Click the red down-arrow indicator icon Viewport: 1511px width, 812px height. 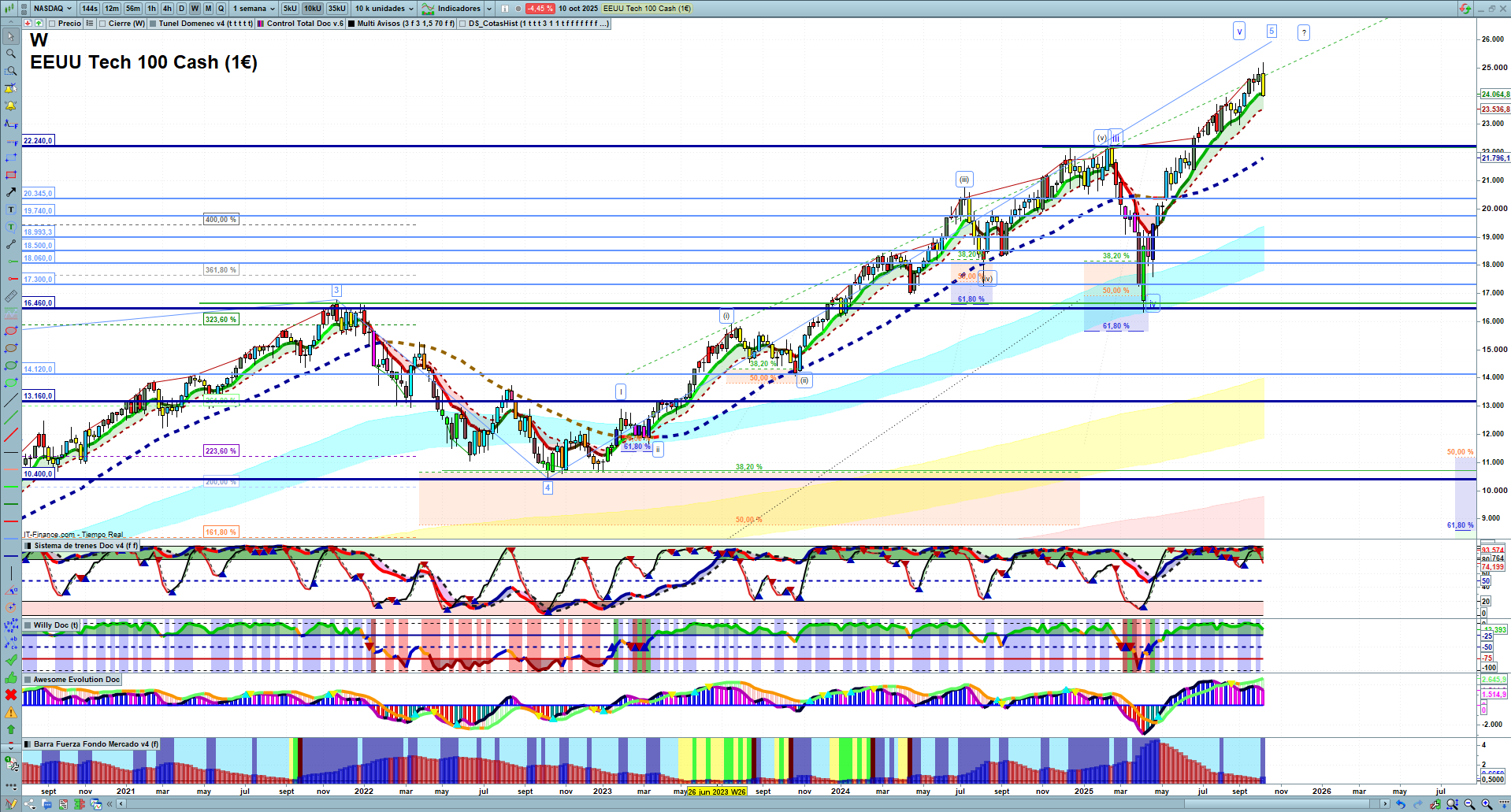(x=28, y=24)
